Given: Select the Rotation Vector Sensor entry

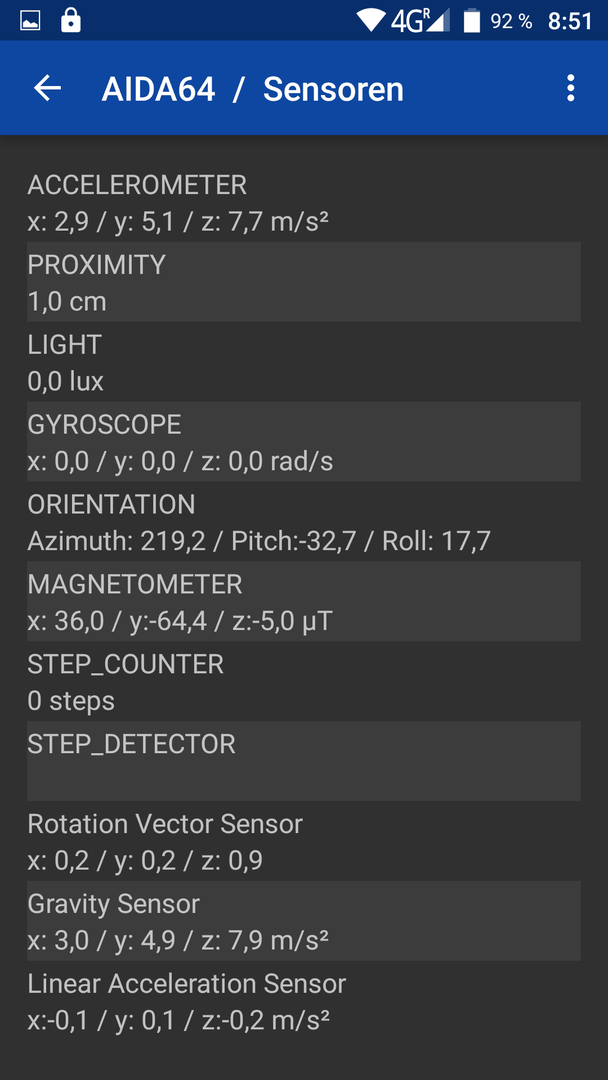Looking at the screenshot, I should (304, 841).
